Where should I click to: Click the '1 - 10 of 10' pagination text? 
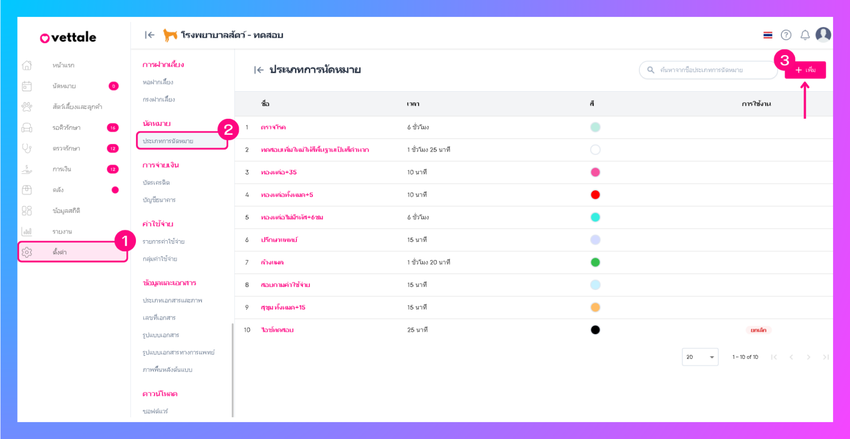745,357
